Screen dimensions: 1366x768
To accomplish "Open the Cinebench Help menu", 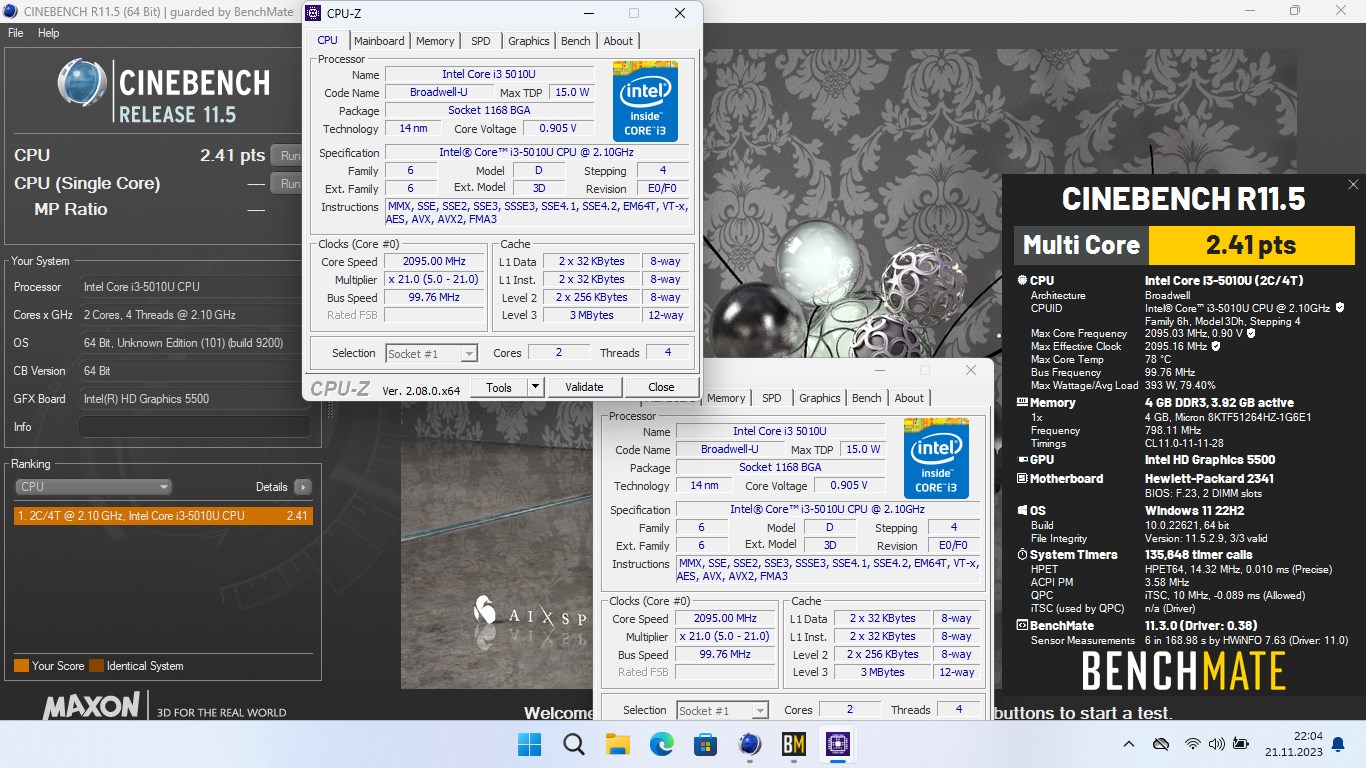I will pos(48,33).
